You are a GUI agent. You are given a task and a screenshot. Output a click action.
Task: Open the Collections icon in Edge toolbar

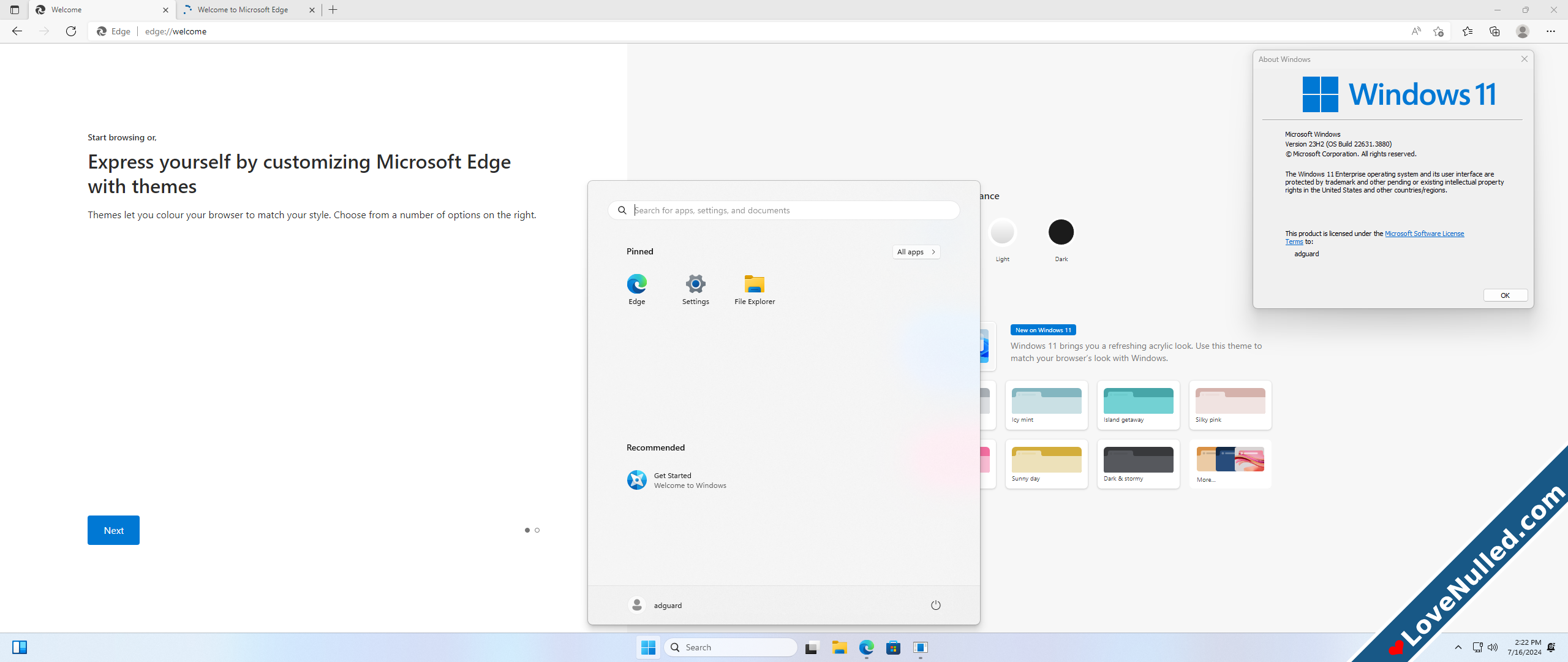point(1494,31)
